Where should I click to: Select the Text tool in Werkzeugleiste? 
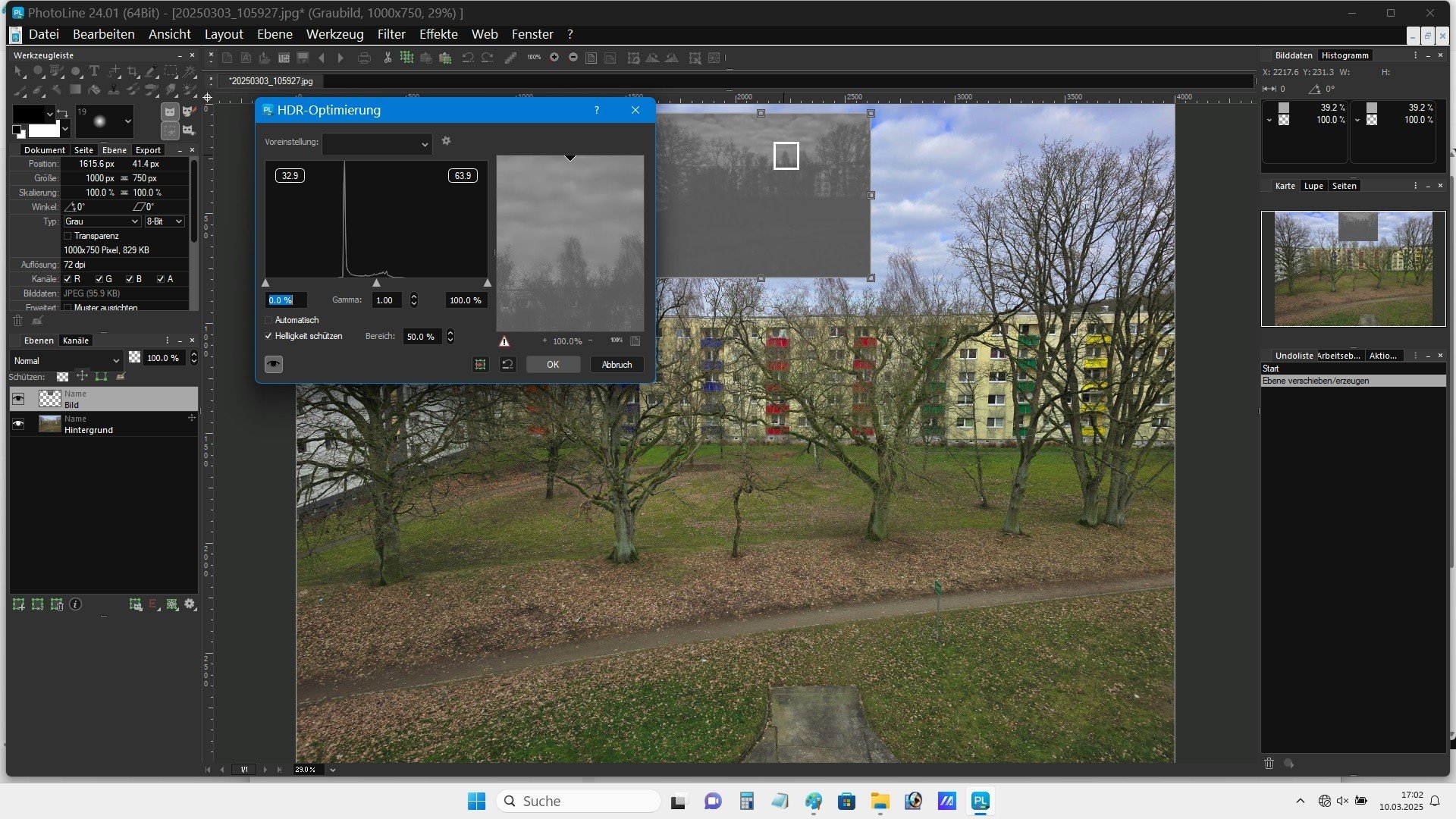[x=94, y=71]
